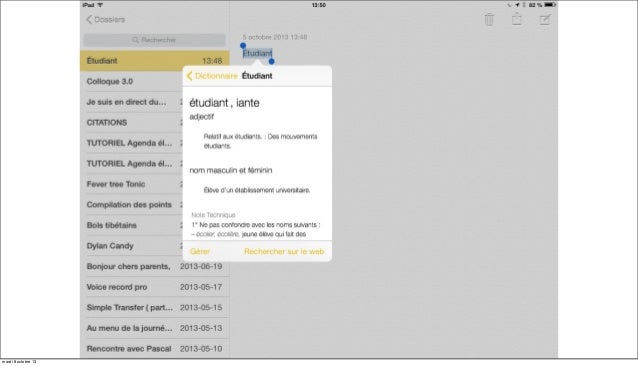The width and height of the screenshot is (638, 366).
Task: Tap the top selection handle above Étudiant
Action: [243, 46]
